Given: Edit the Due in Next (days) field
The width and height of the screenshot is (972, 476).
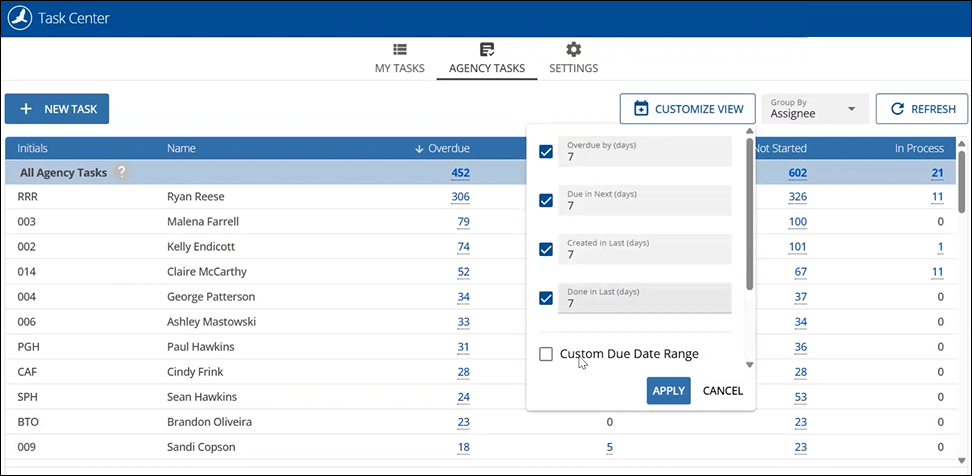Looking at the screenshot, I should (x=645, y=200).
